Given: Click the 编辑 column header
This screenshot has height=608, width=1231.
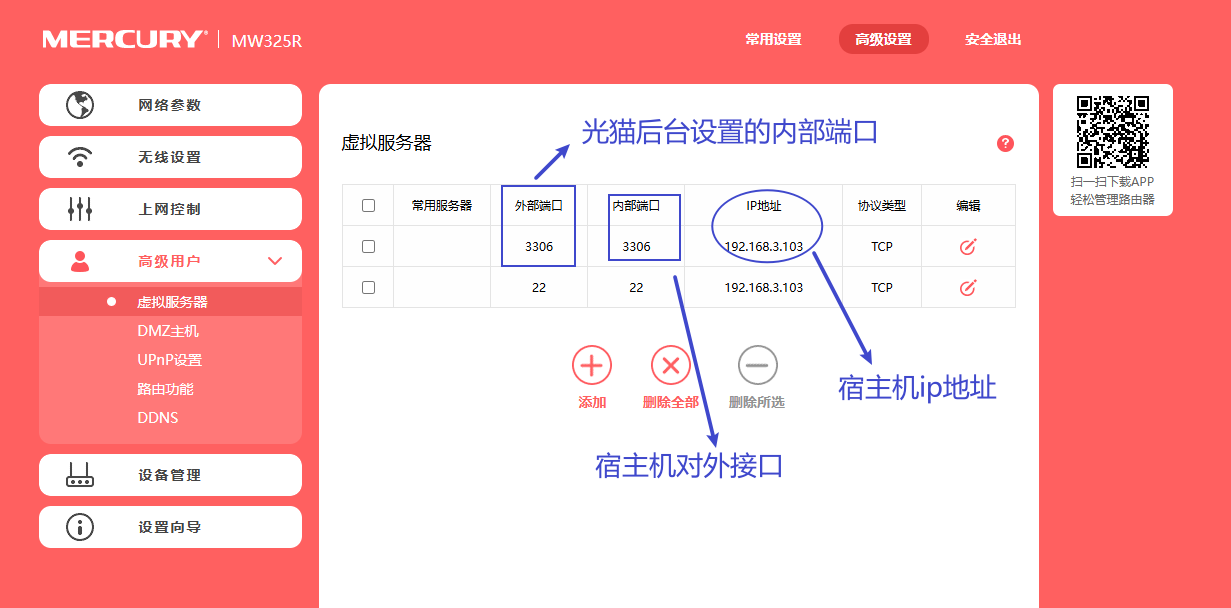Looking at the screenshot, I should coord(968,205).
